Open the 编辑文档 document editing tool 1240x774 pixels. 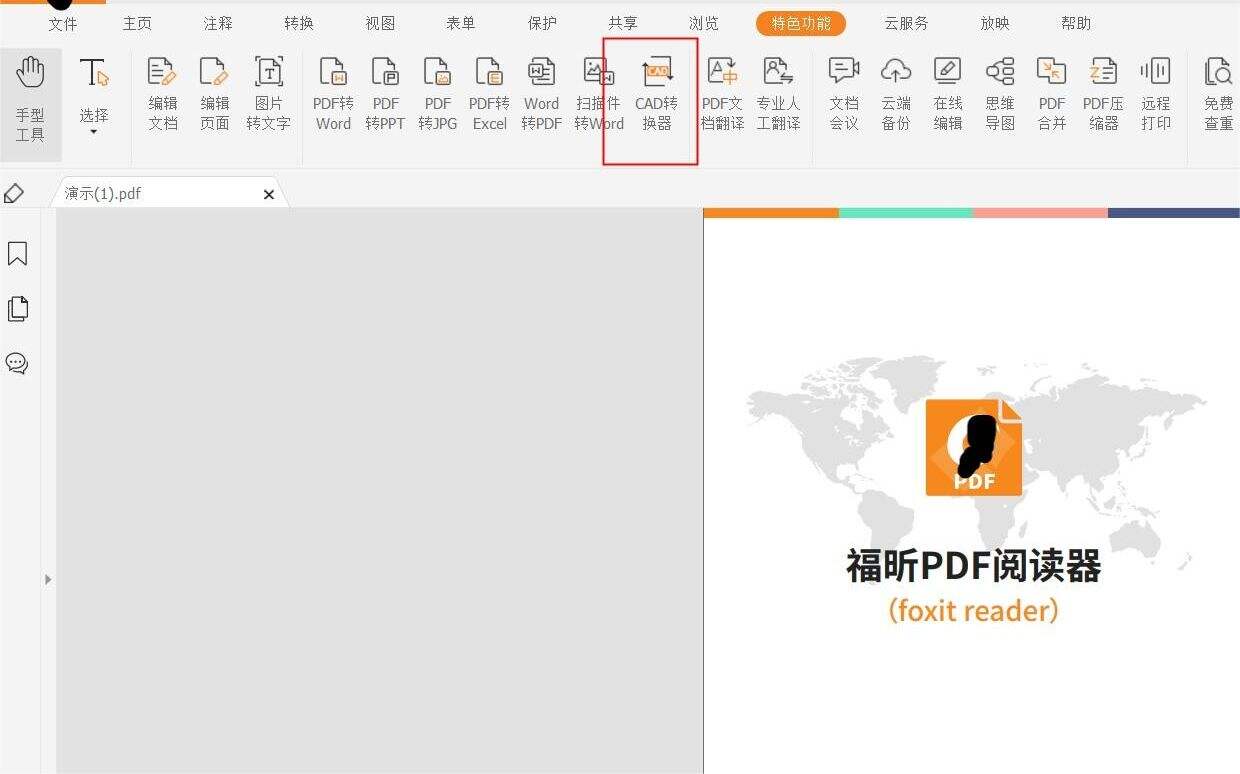tap(162, 95)
